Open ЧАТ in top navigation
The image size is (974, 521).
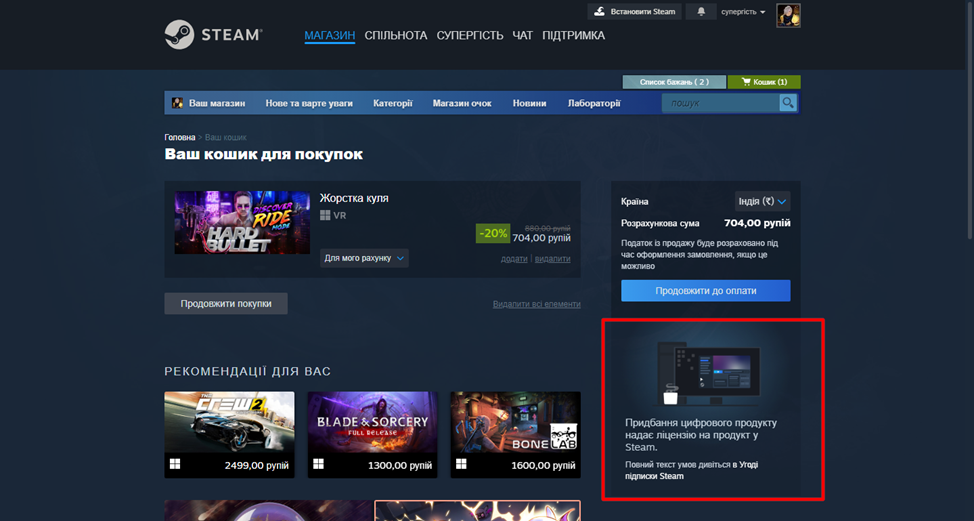coord(522,35)
